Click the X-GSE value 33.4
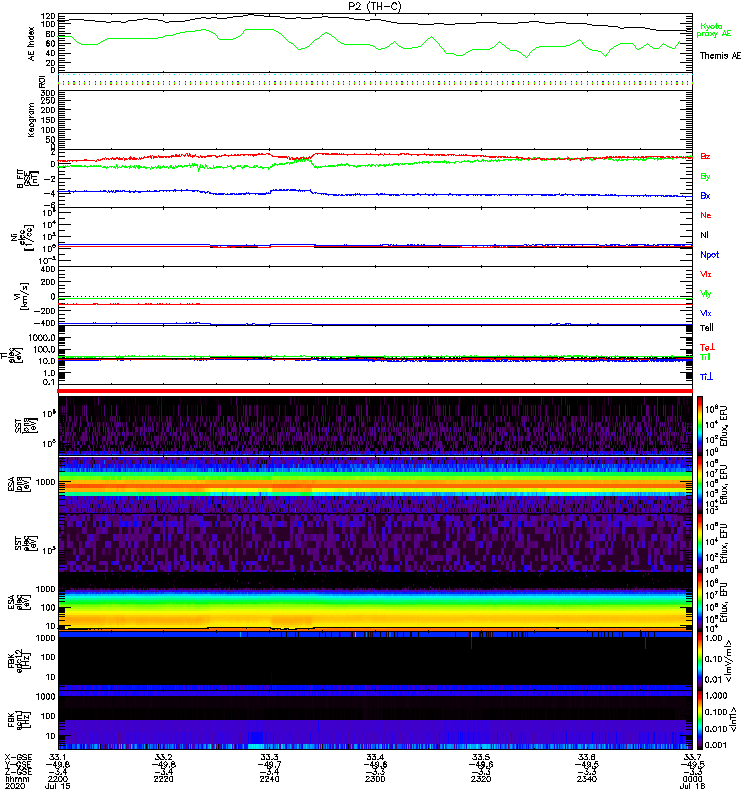750x800 pixels. [375, 757]
